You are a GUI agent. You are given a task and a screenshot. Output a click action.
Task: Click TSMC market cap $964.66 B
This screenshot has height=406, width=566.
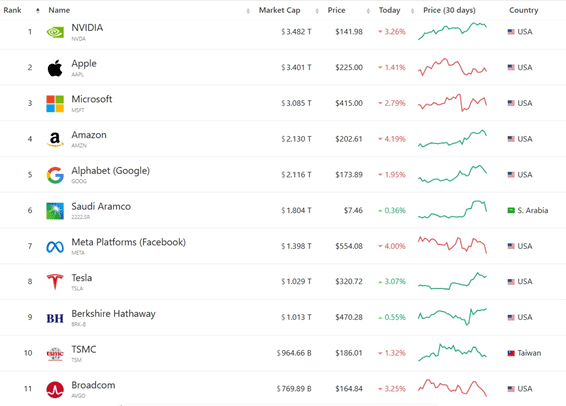tap(294, 353)
